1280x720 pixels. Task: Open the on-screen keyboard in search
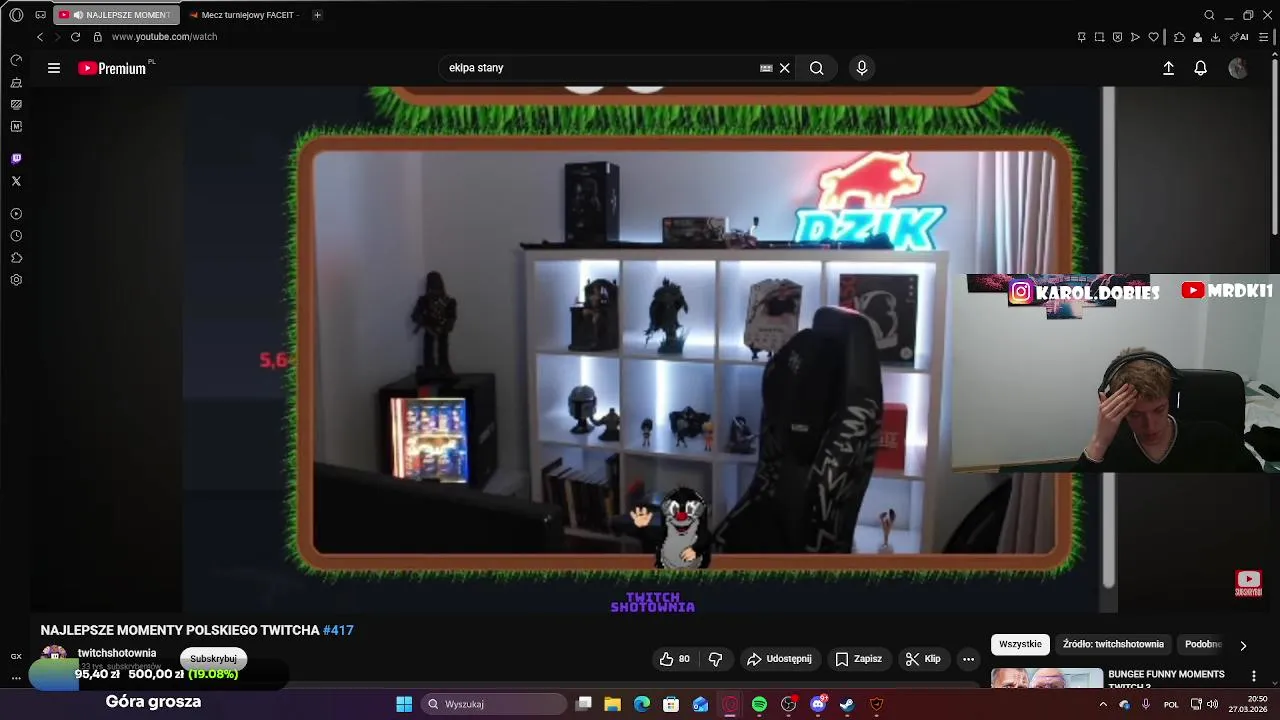coord(766,68)
